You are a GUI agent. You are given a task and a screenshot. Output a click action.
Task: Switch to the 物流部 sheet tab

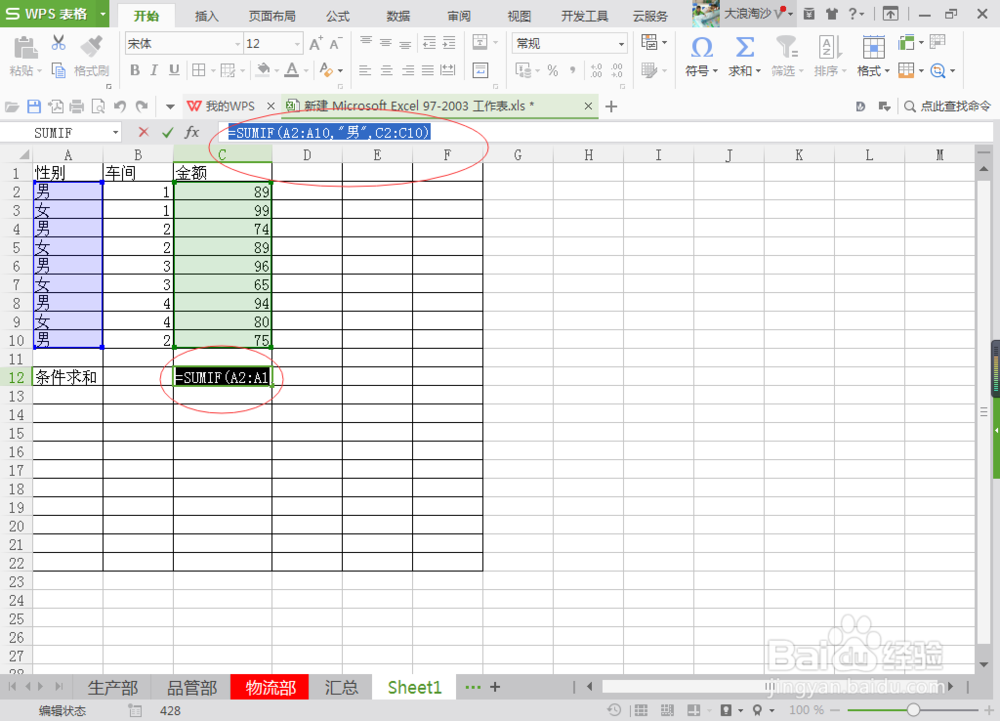(270, 687)
